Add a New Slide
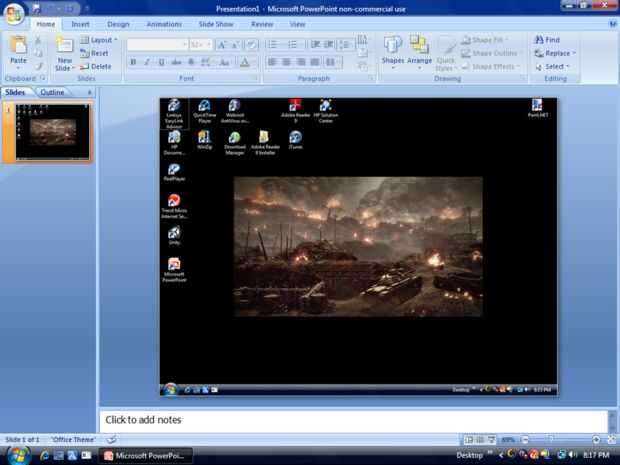 click(x=64, y=53)
